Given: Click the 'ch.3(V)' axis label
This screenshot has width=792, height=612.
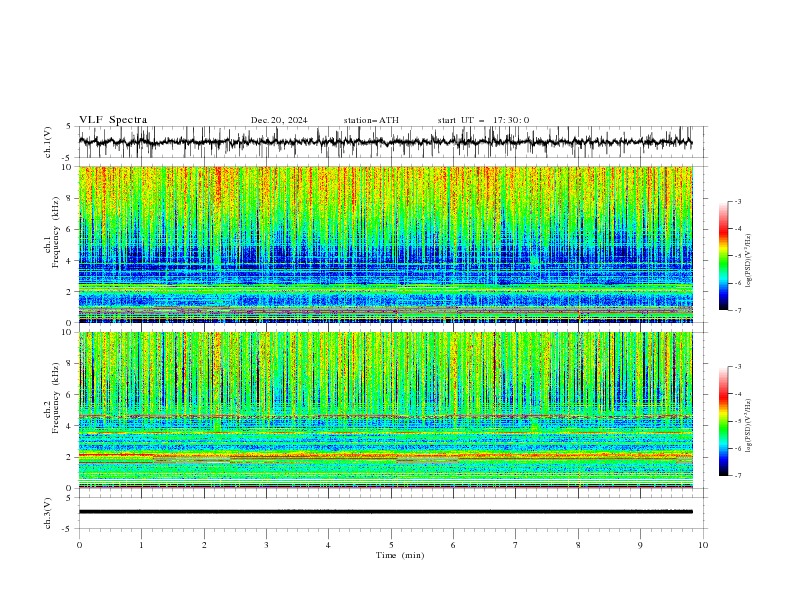Looking at the screenshot, I should pos(48,513).
